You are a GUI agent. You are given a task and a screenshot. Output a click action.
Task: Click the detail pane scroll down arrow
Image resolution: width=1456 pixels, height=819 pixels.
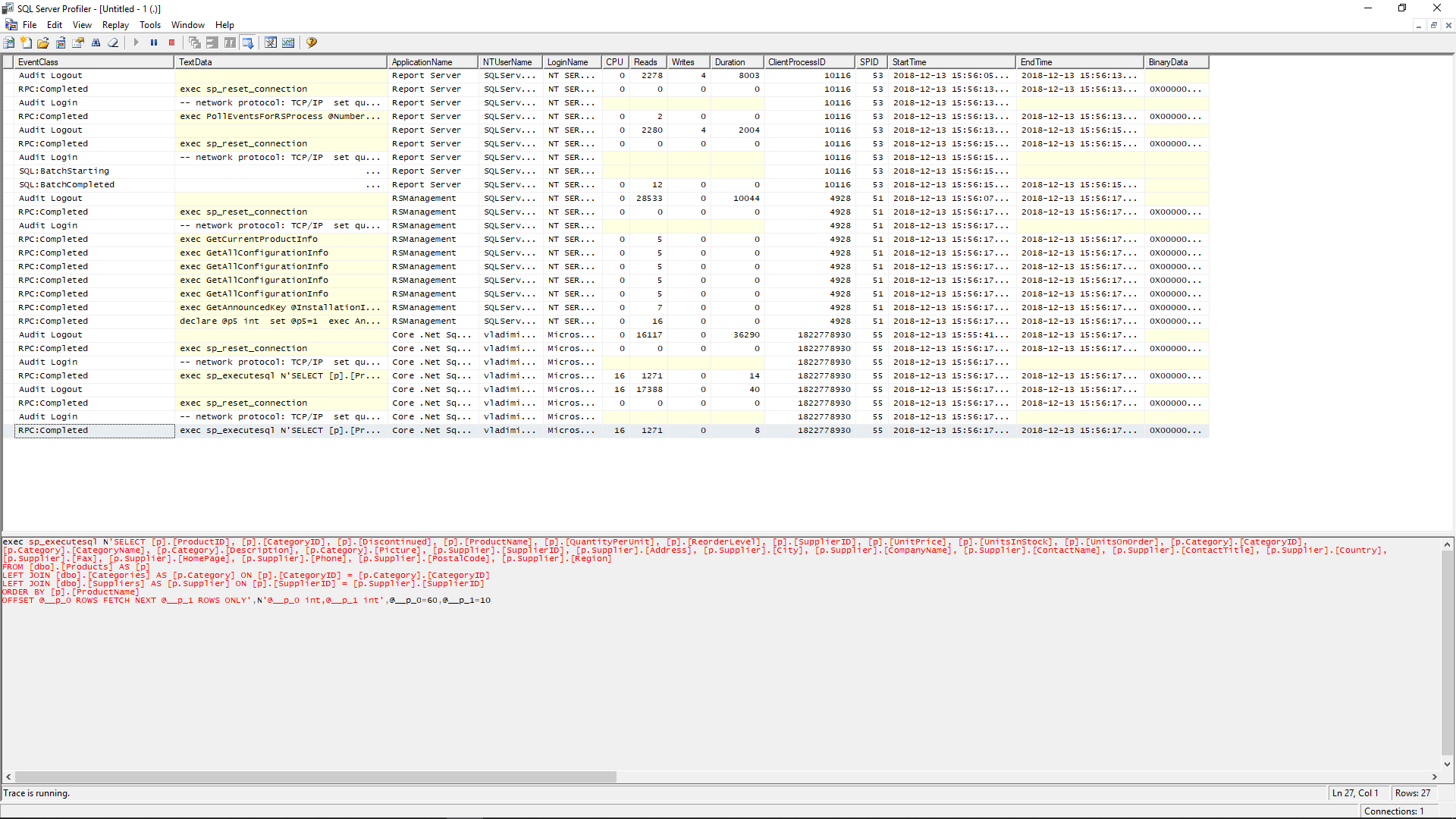[x=1447, y=764]
